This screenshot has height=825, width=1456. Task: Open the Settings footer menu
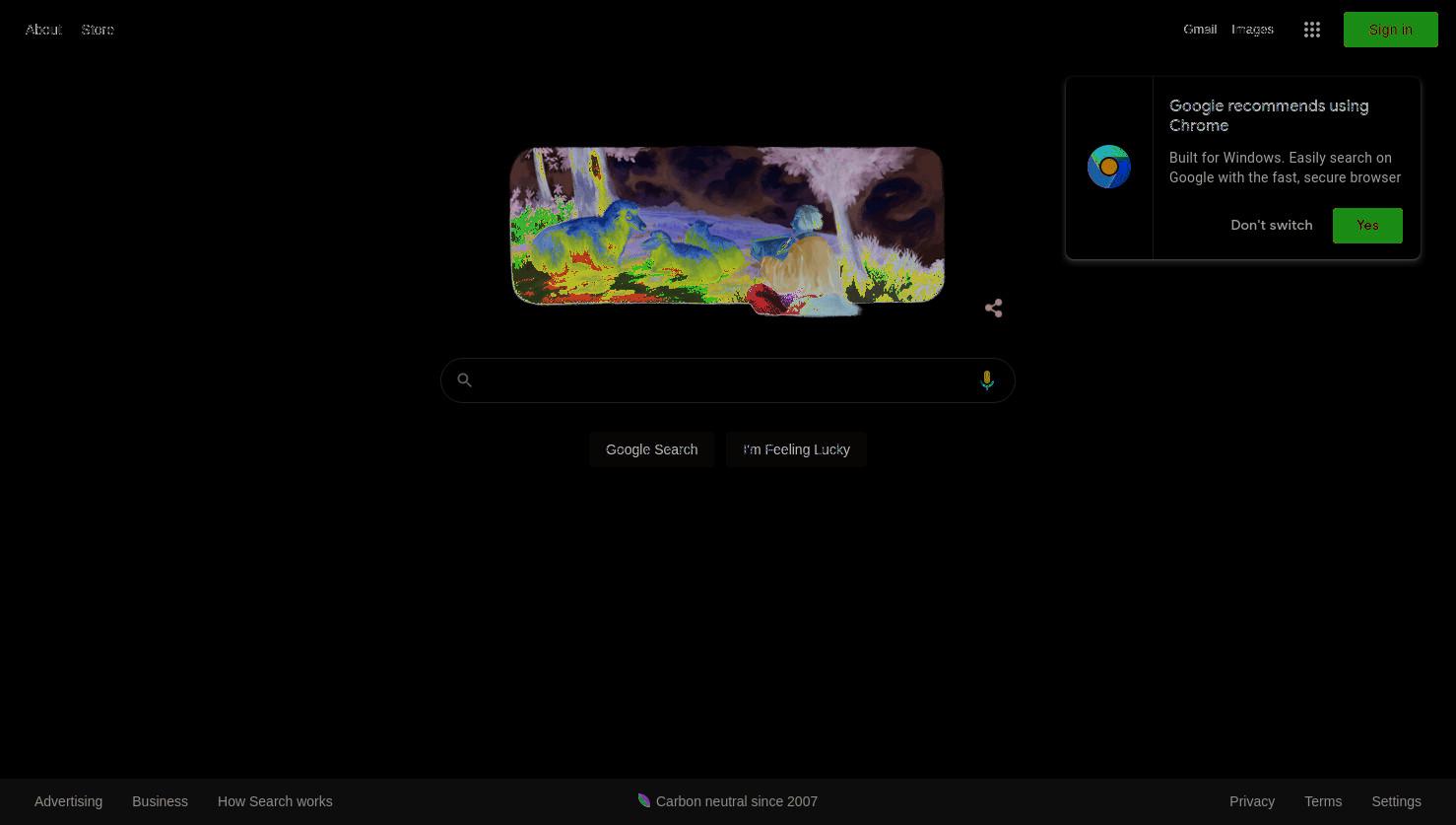click(1396, 801)
